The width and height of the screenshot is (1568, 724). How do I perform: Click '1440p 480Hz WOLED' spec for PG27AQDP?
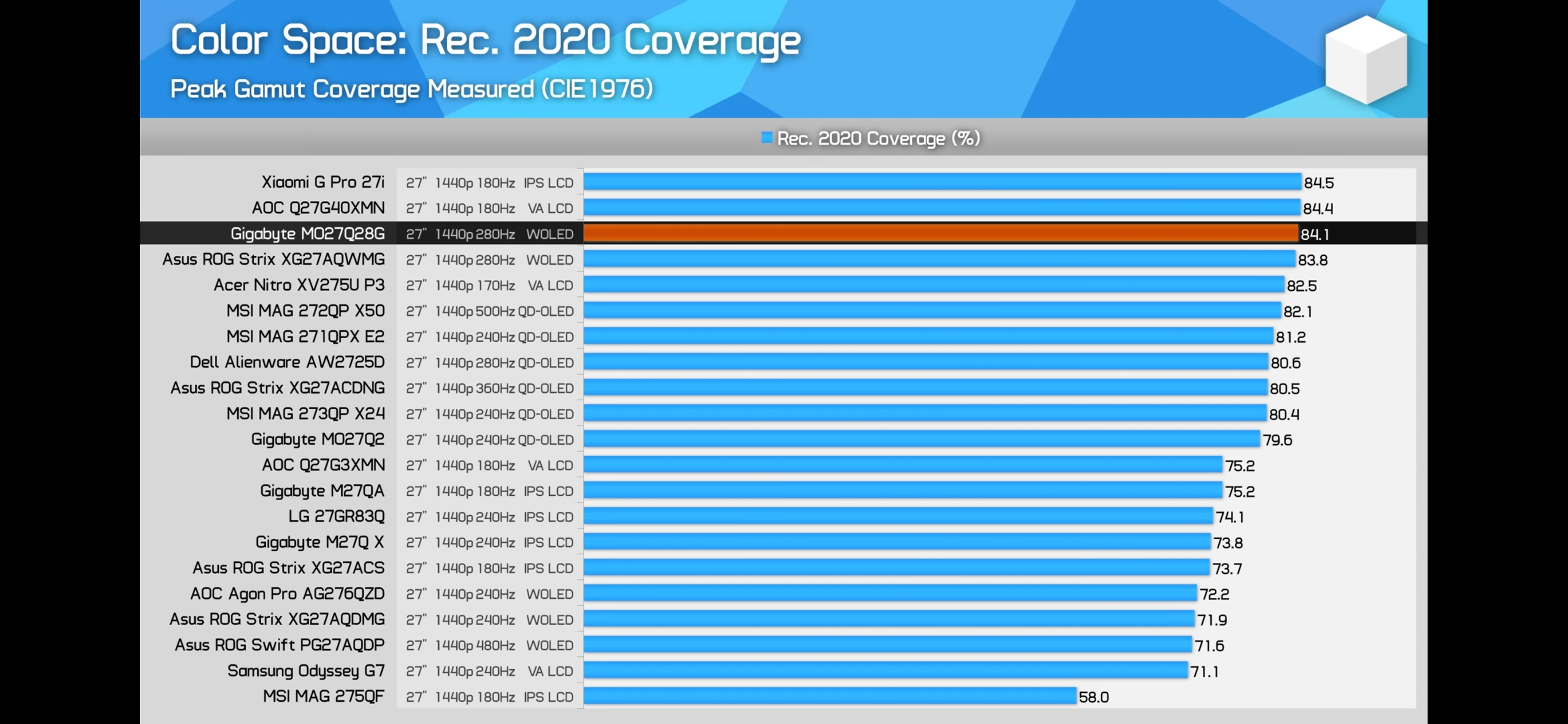504,646
